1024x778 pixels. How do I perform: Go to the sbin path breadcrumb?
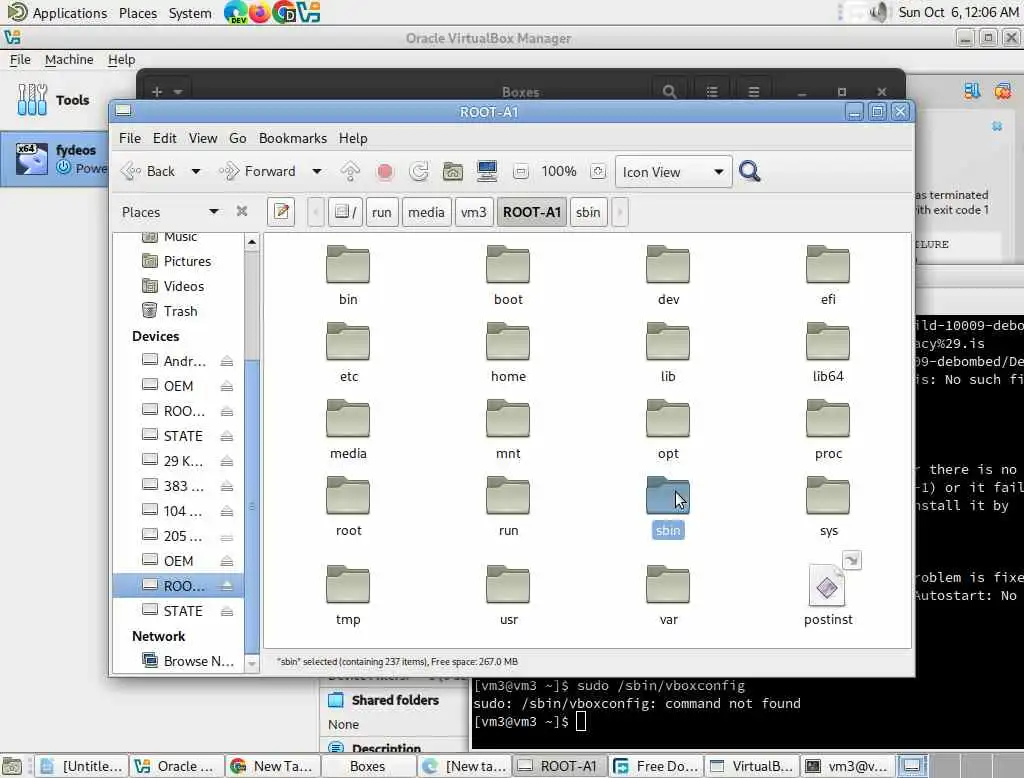[x=588, y=212]
